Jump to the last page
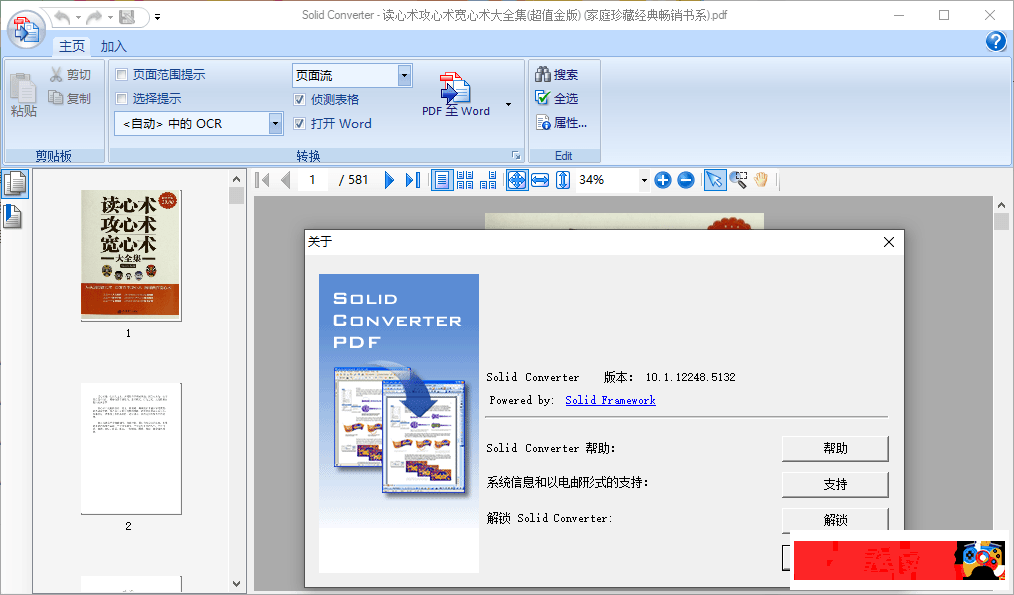Screen dimensions: 1014x595 [412, 180]
